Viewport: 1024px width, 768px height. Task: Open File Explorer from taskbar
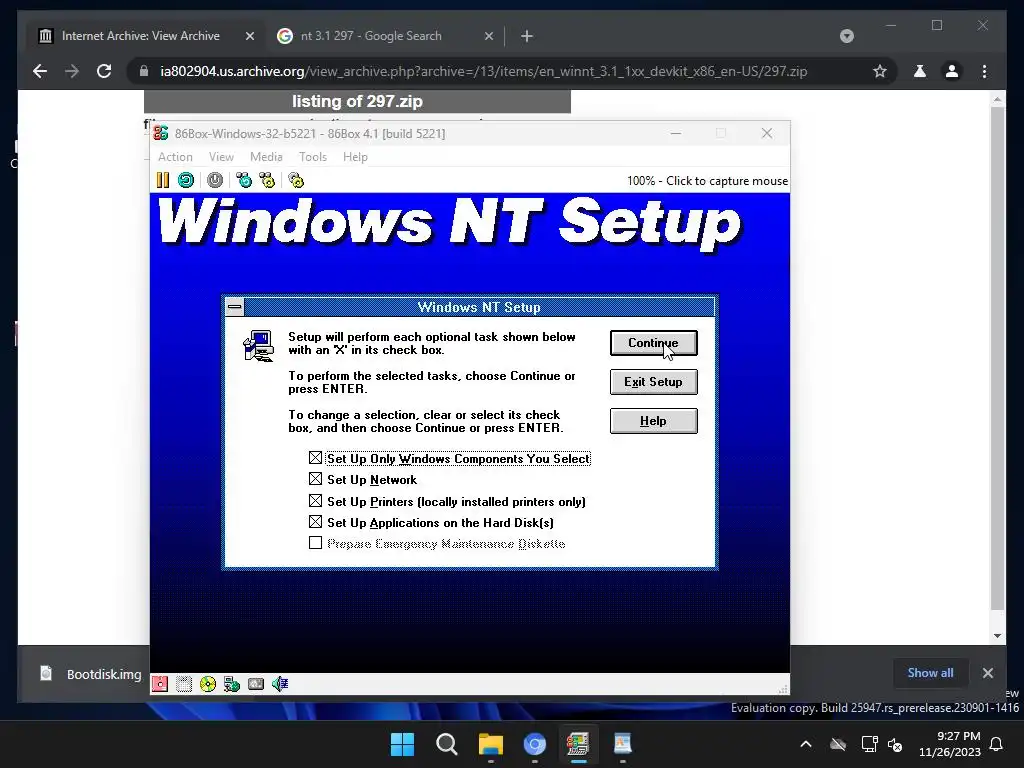[490, 744]
